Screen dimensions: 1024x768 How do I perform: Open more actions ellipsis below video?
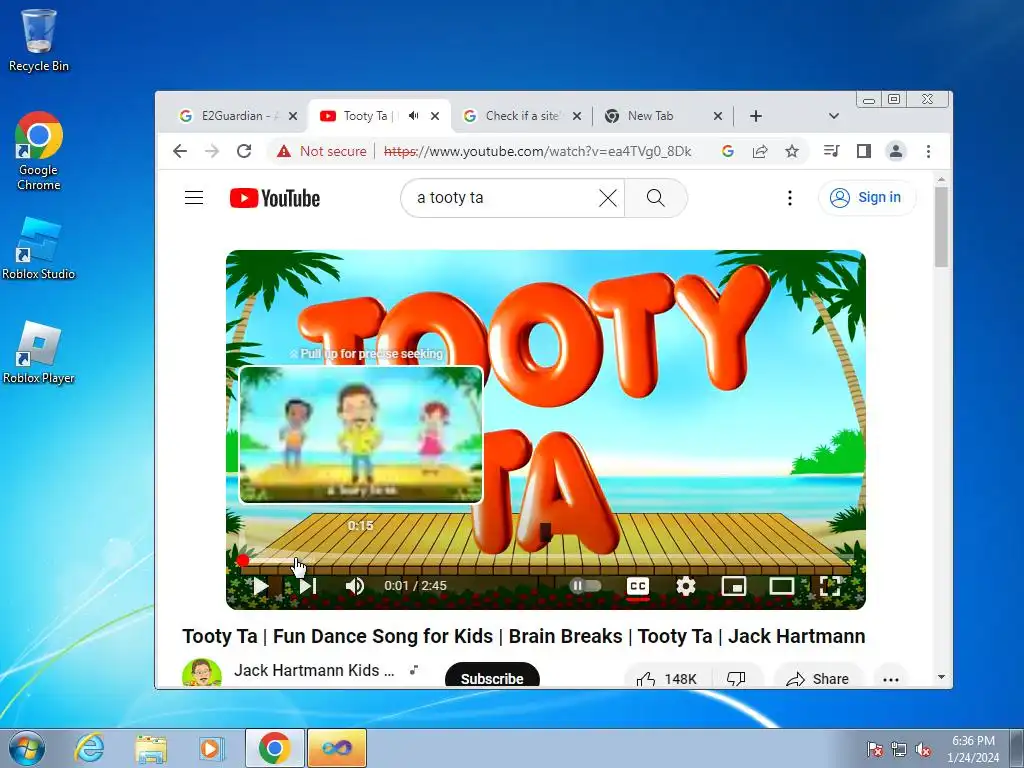pos(891,679)
